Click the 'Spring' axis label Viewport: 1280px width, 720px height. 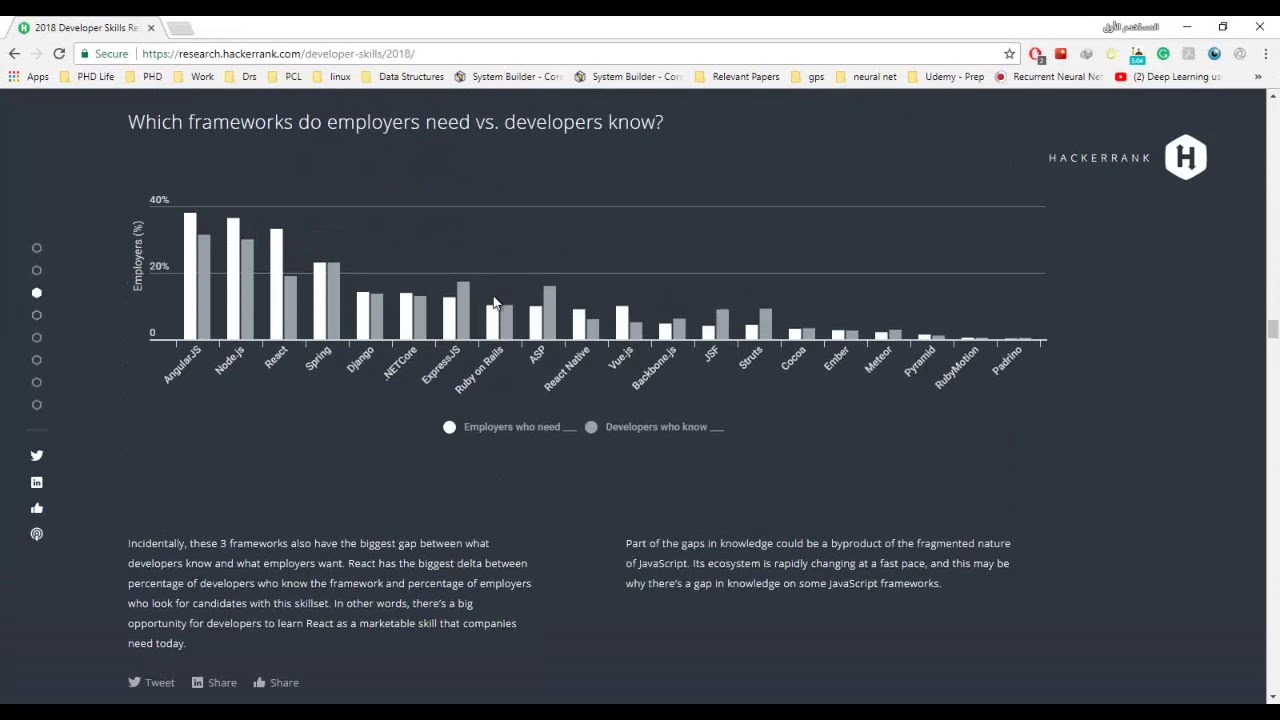[318, 358]
